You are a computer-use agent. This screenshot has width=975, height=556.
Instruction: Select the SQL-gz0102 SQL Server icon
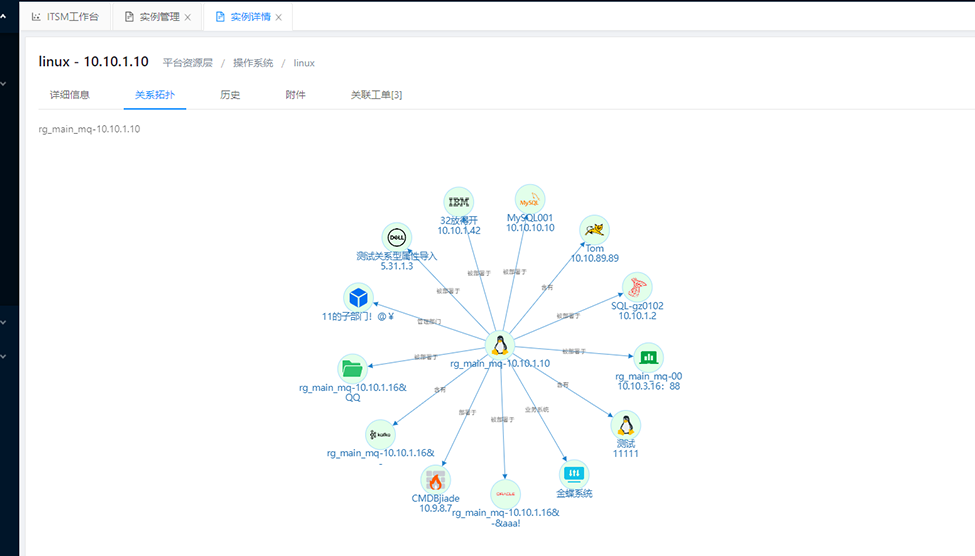click(637, 287)
